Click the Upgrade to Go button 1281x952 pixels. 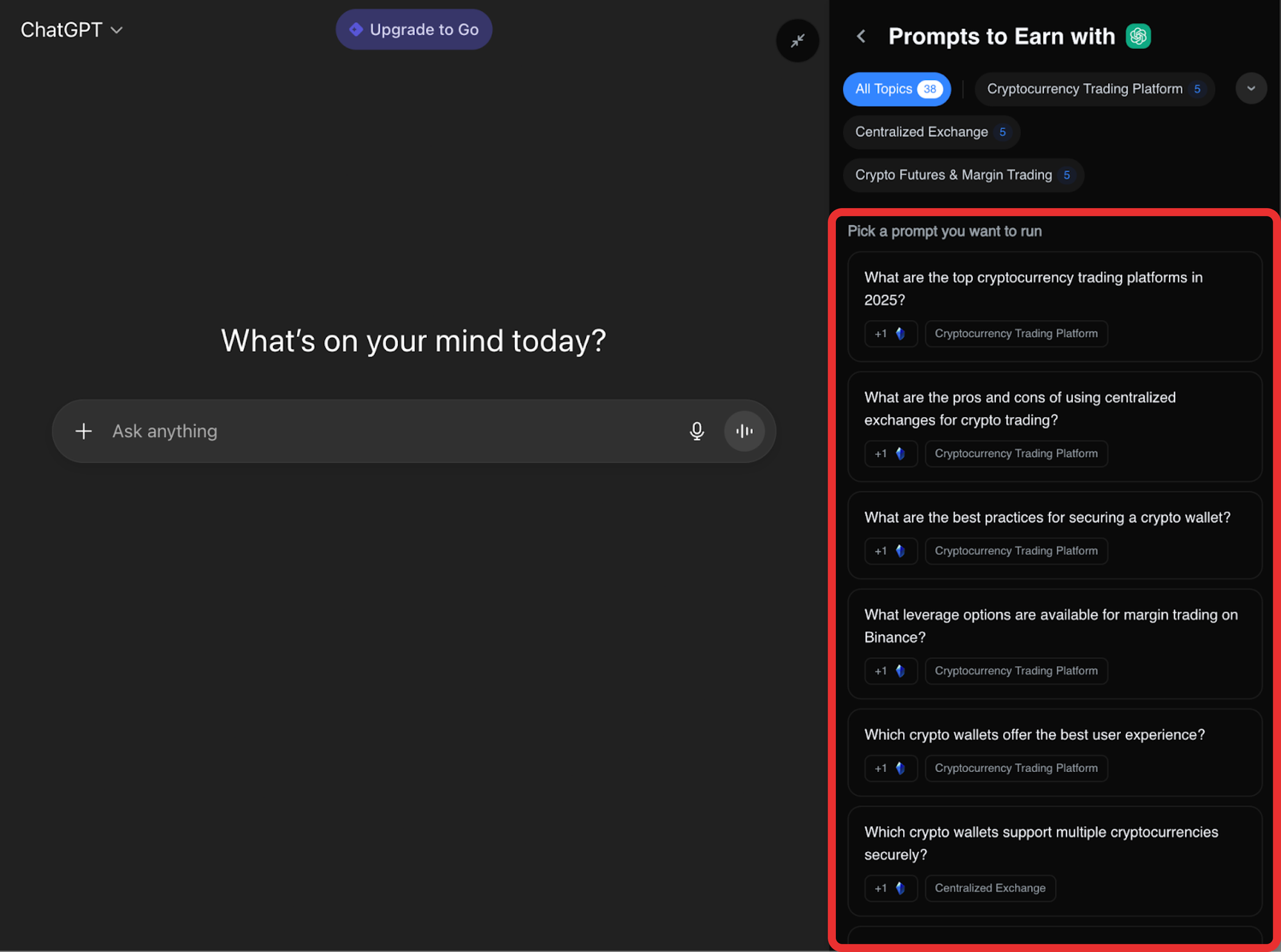(414, 29)
